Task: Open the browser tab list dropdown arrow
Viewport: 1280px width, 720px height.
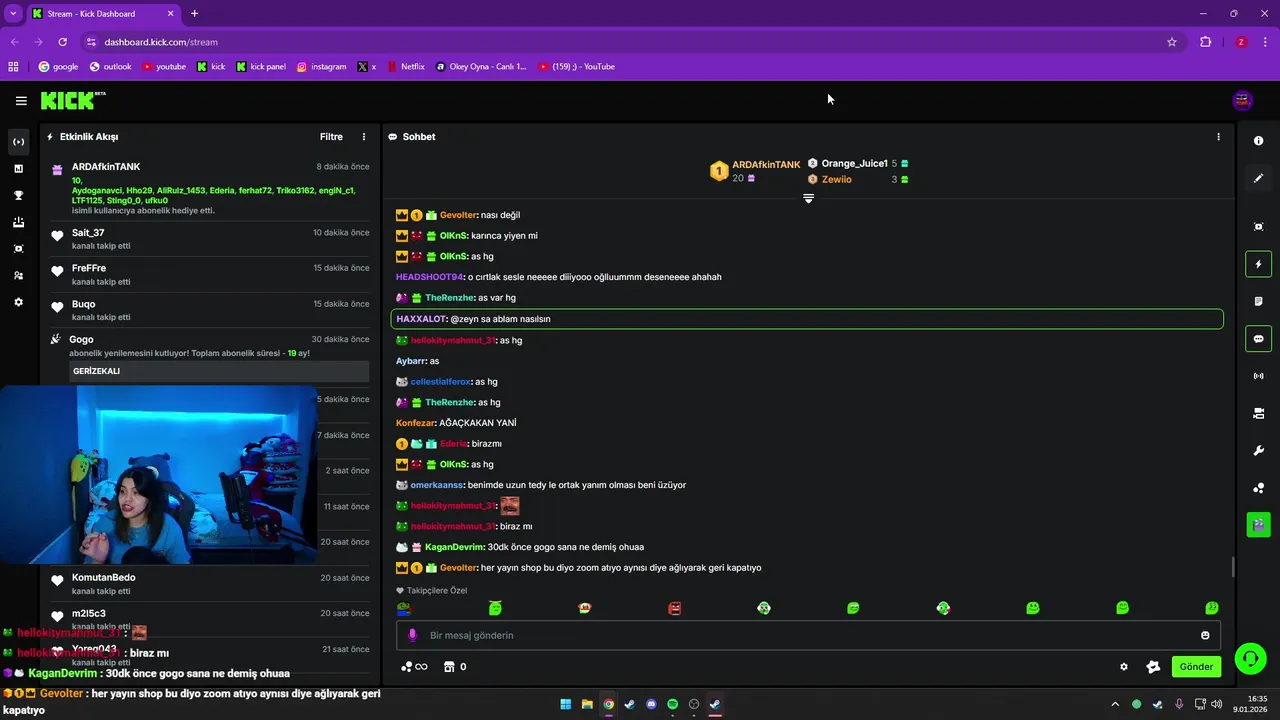Action: (x=13, y=13)
